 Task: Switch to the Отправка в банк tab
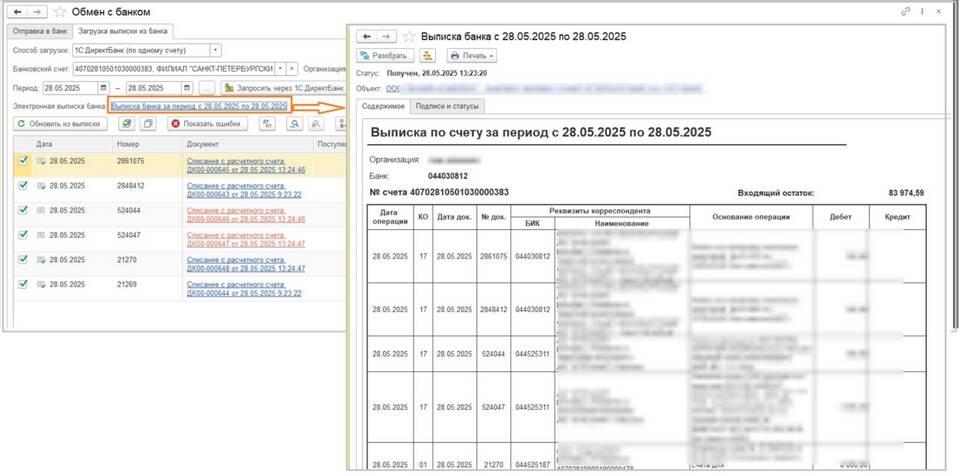click(35, 32)
